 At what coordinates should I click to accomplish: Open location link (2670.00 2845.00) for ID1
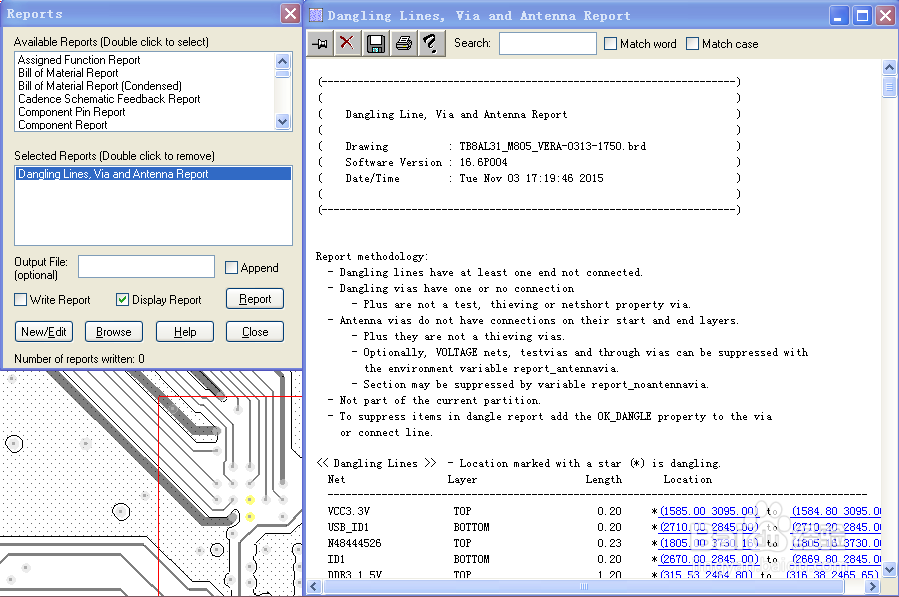coord(709,559)
